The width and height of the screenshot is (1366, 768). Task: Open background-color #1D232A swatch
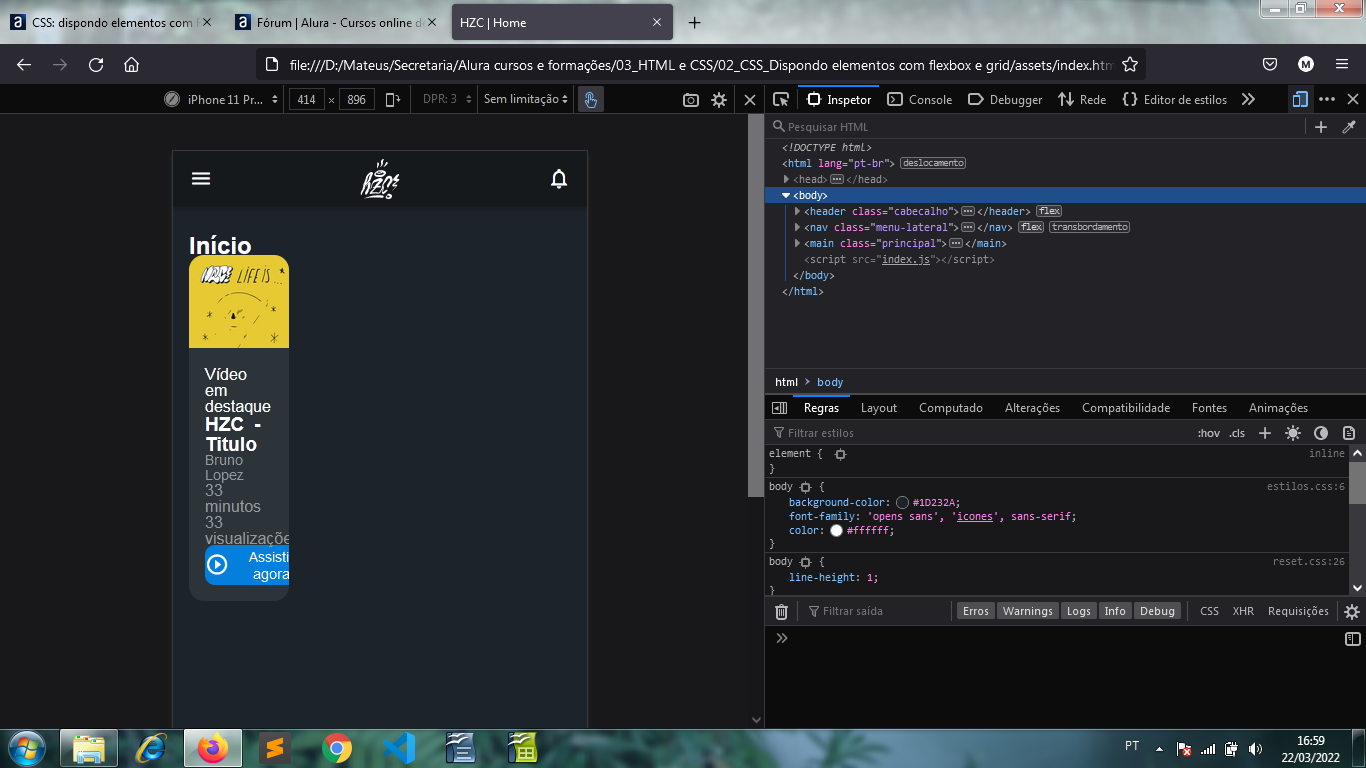pyautogui.click(x=902, y=503)
